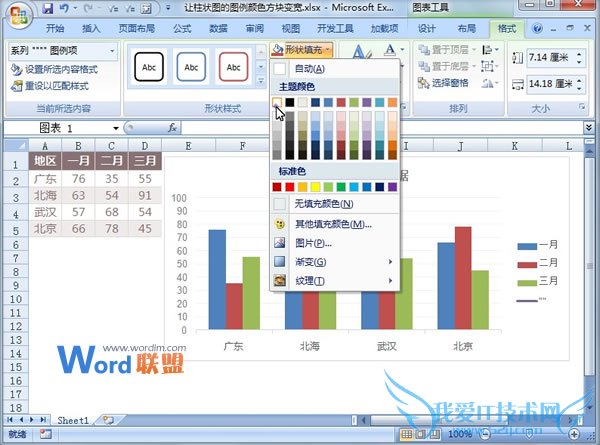Image resolution: width=600 pixels, height=445 pixels.
Task: Click the Select All corner button
Action: pos(16,145)
